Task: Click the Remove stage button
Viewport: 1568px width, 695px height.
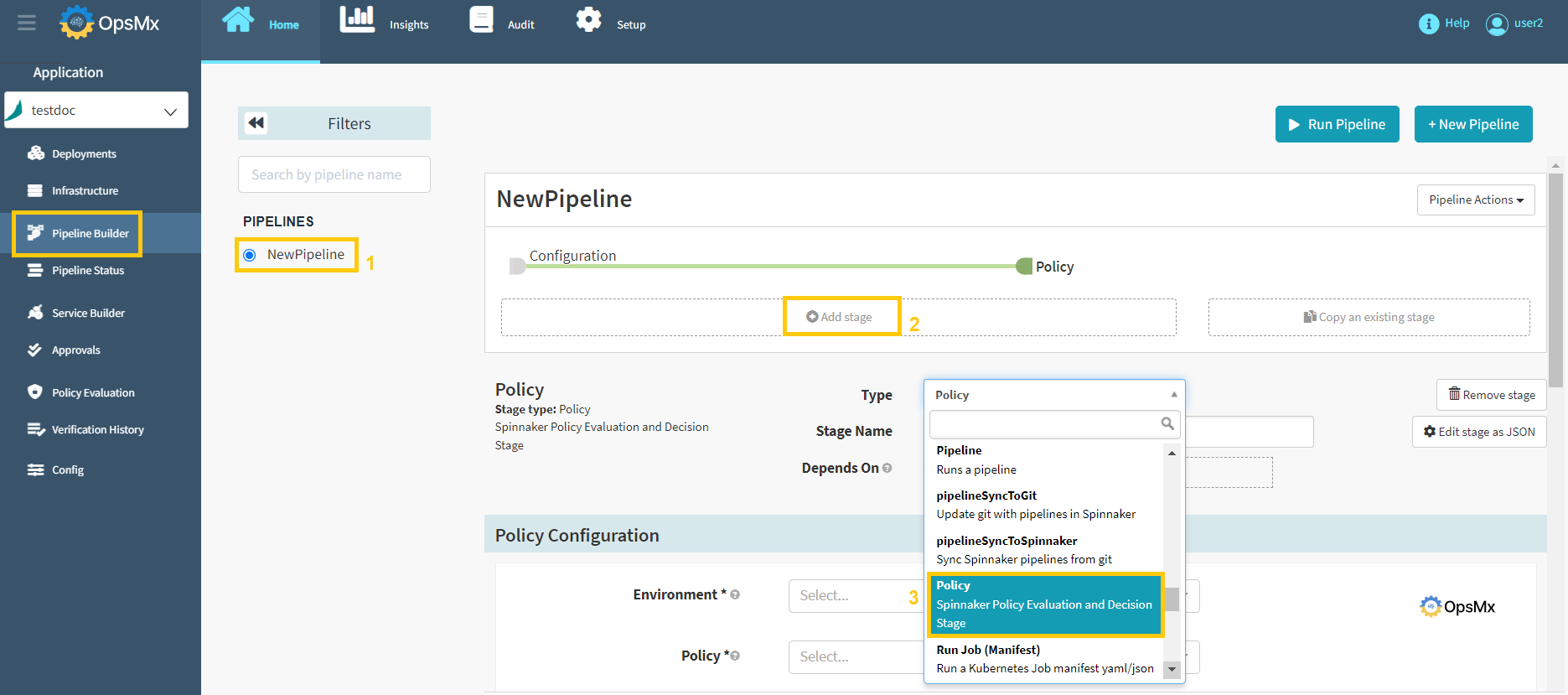Action: (1491, 395)
